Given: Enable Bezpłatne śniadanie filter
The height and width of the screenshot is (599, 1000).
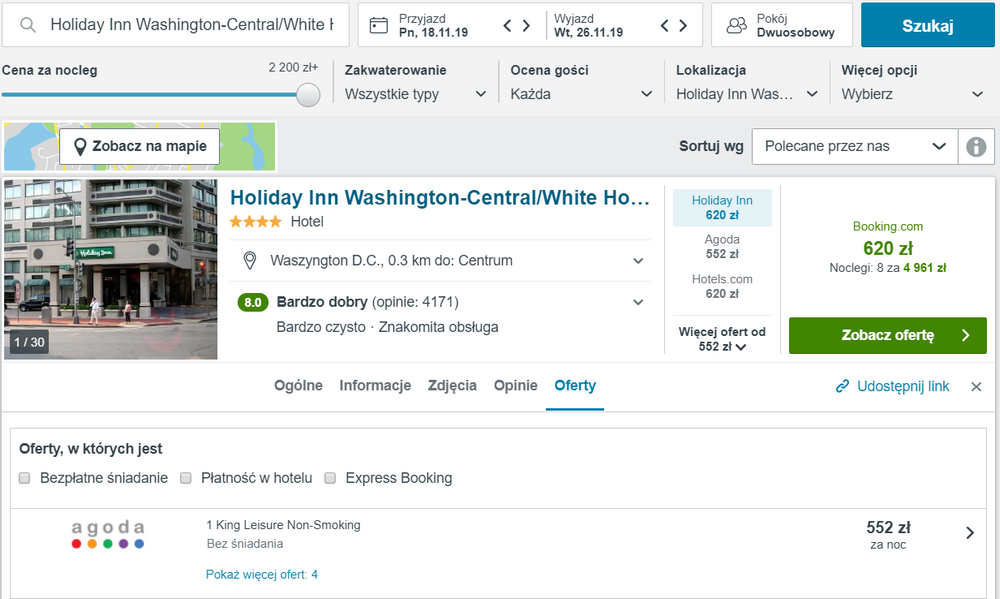Looking at the screenshot, I should [x=25, y=478].
